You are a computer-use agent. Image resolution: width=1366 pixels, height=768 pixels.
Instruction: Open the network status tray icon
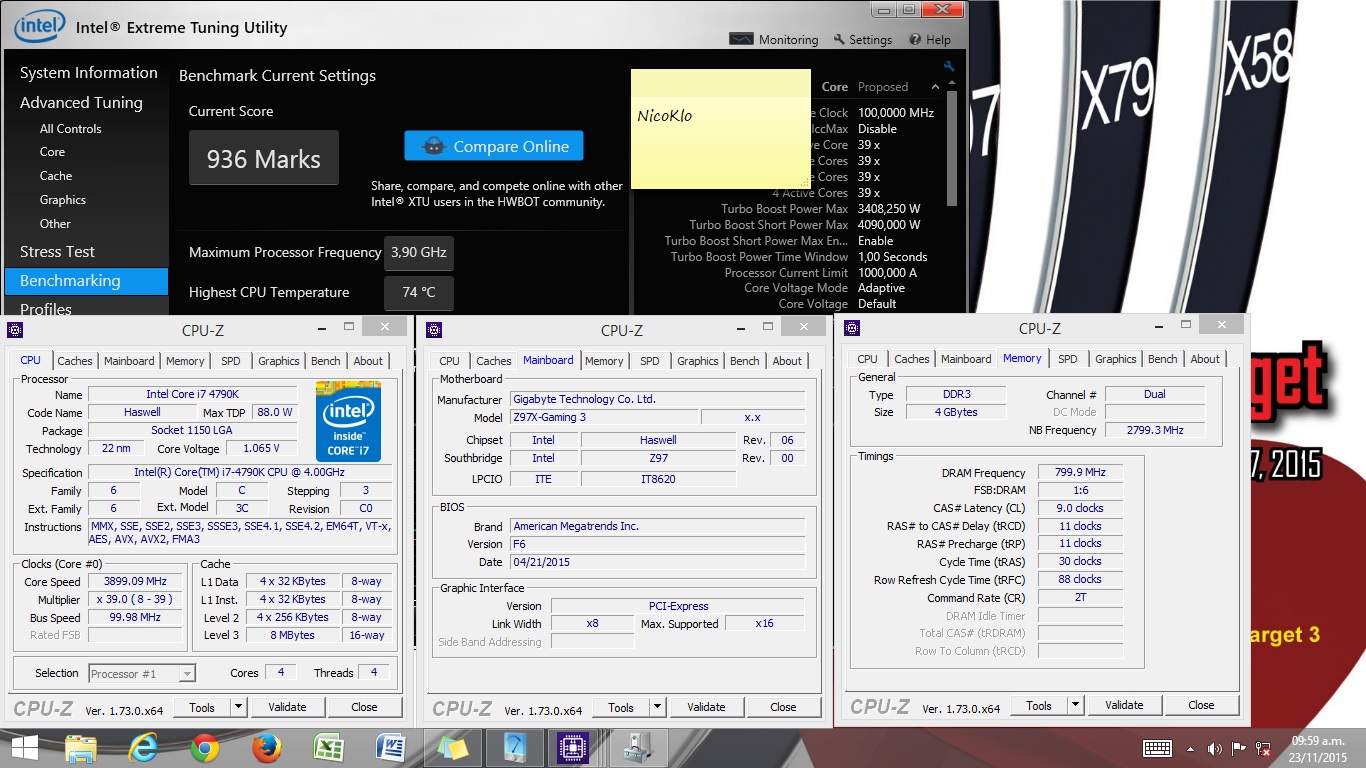click(1263, 748)
